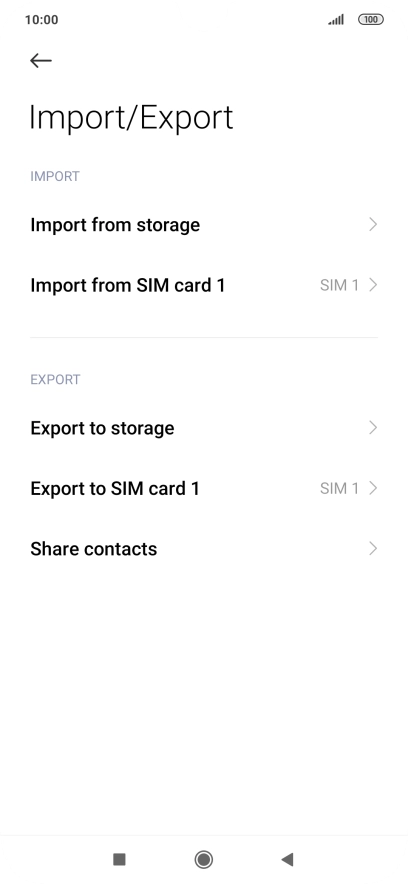Tap the signal strength icon

point(336,20)
